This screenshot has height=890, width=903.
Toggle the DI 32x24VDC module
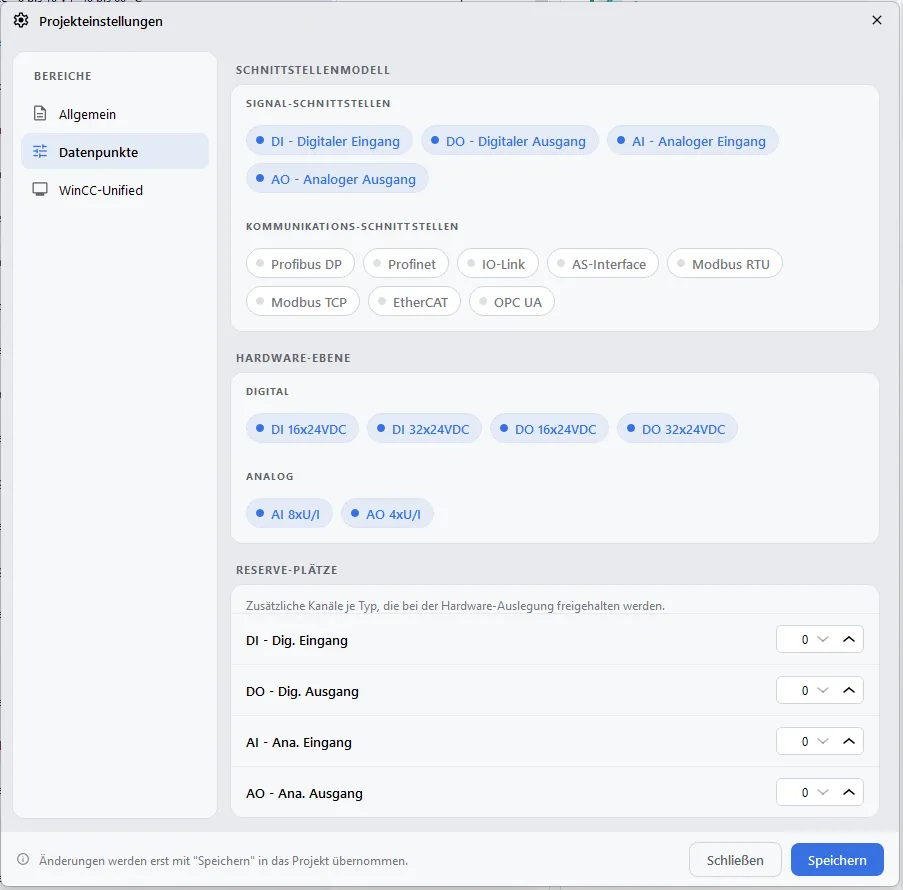point(424,429)
